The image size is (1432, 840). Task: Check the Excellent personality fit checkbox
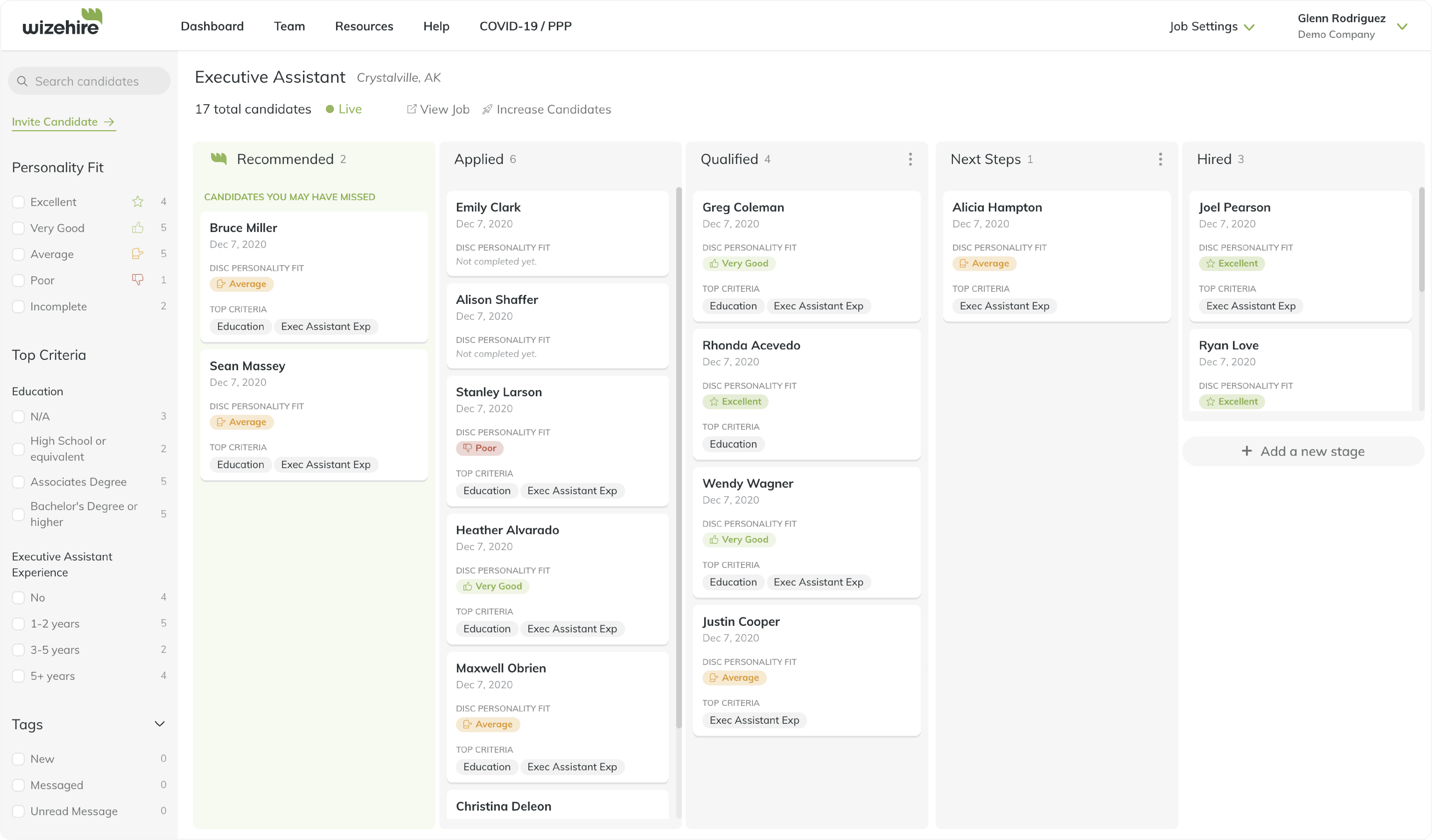18,202
